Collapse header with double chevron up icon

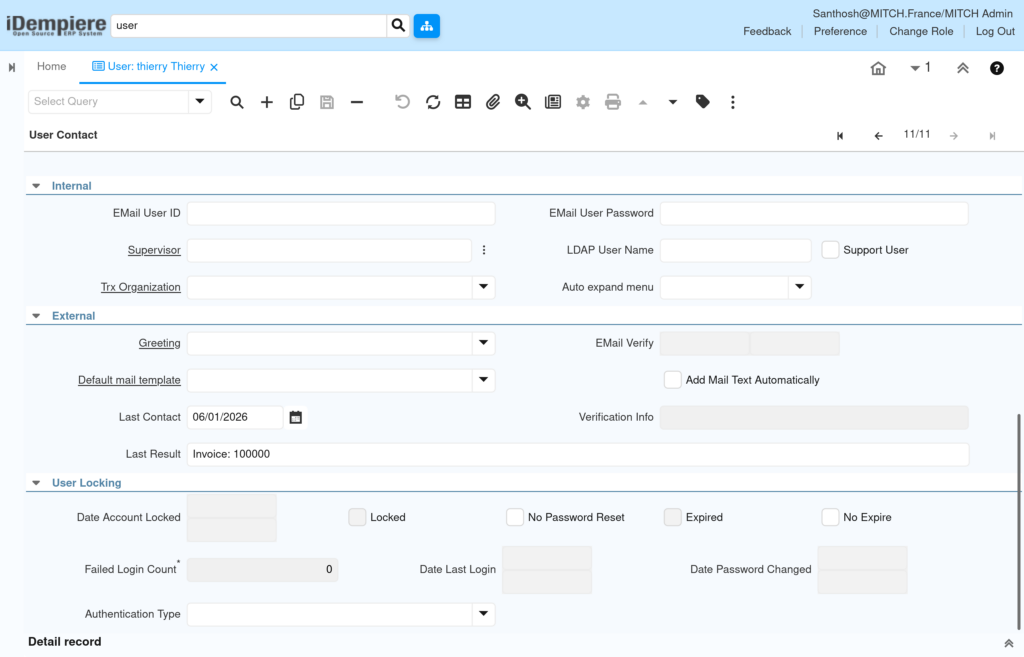tap(963, 68)
